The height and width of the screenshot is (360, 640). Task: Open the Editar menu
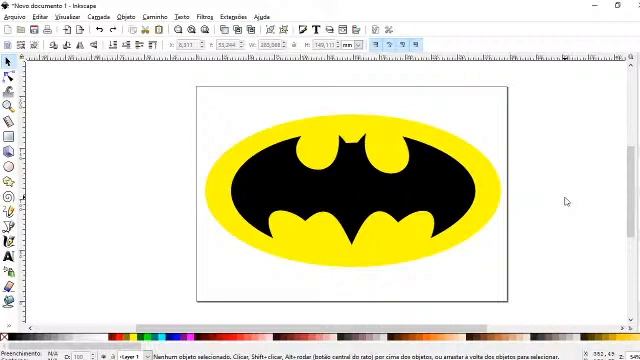[40, 17]
